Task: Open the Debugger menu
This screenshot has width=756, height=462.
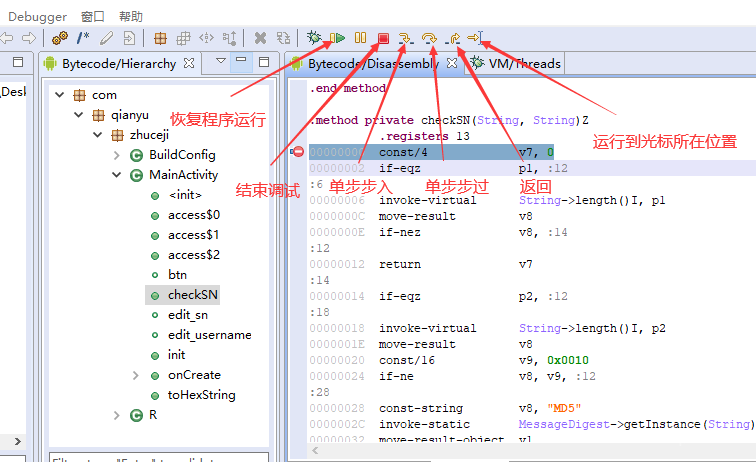Action: pyautogui.click(x=38, y=17)
